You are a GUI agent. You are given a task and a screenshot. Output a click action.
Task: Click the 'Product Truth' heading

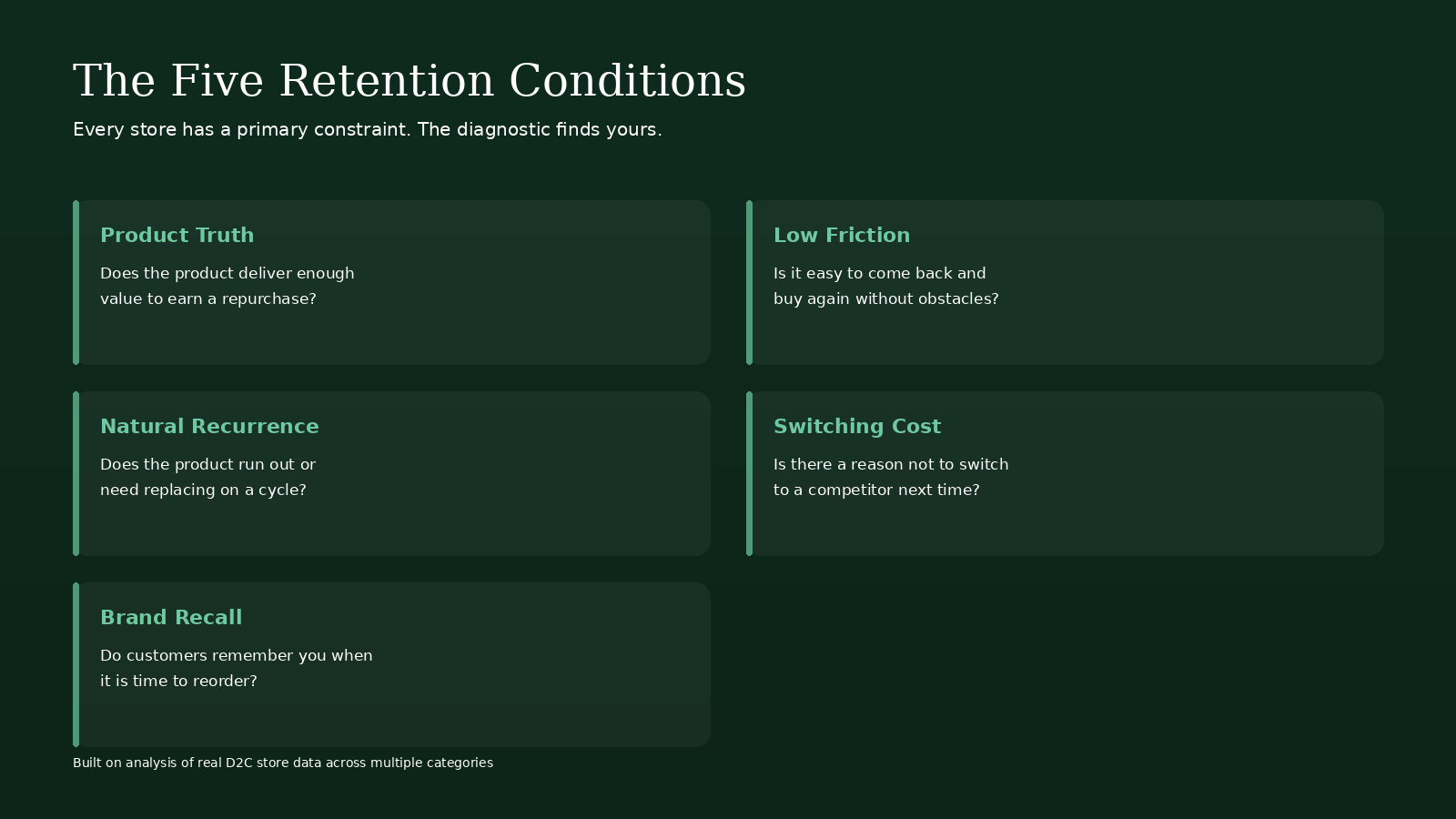click(x=177, y=235)
